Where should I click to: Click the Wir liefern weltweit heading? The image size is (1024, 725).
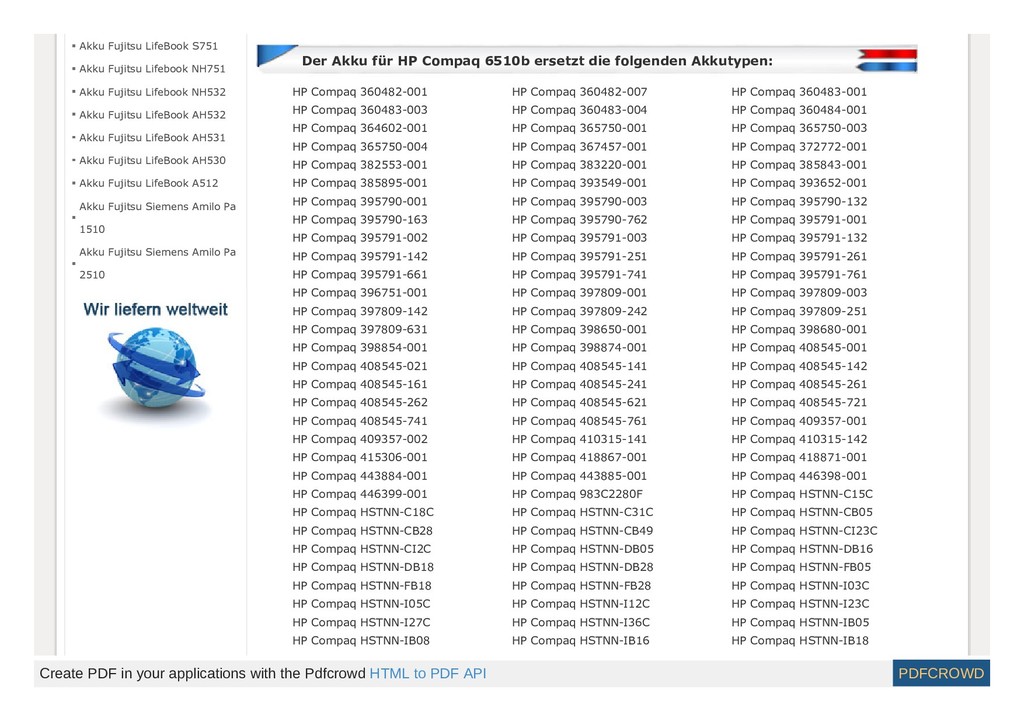coord(155,310)
